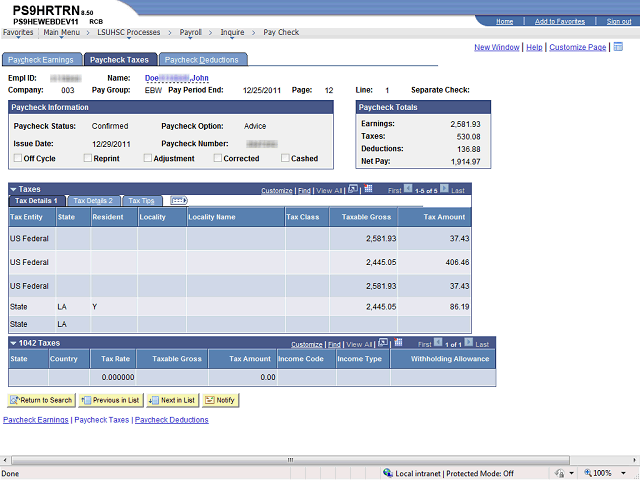Click the Tax Rate value 0.000000

118,377
